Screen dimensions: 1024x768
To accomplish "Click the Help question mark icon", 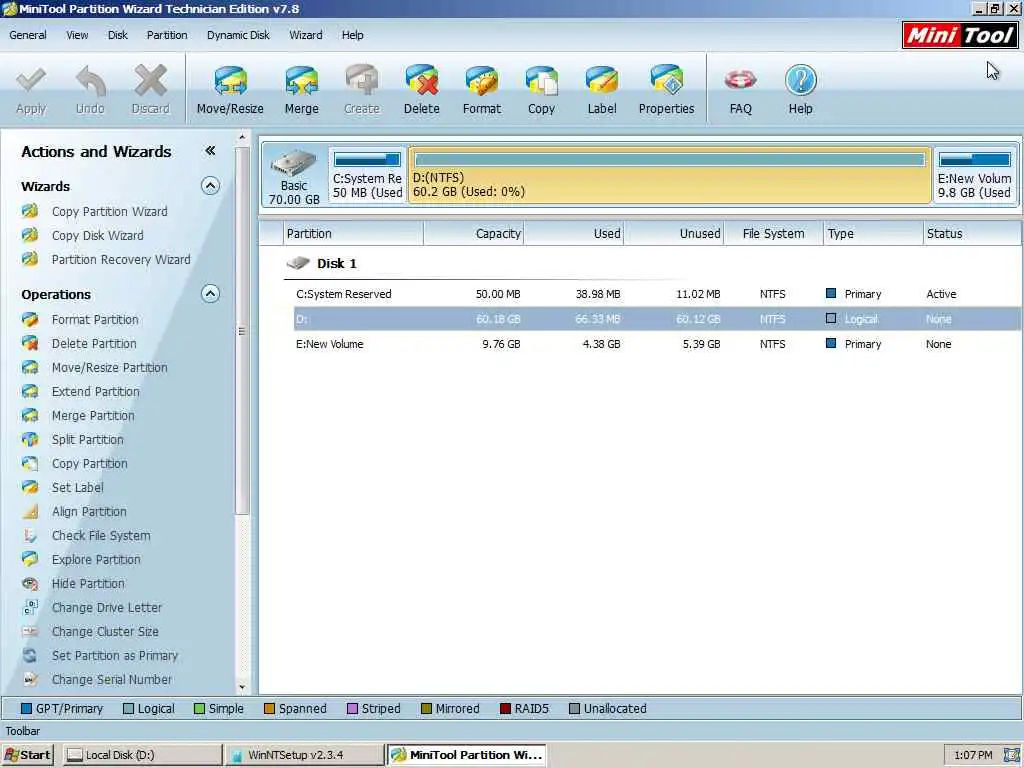I will coord(800,81).
